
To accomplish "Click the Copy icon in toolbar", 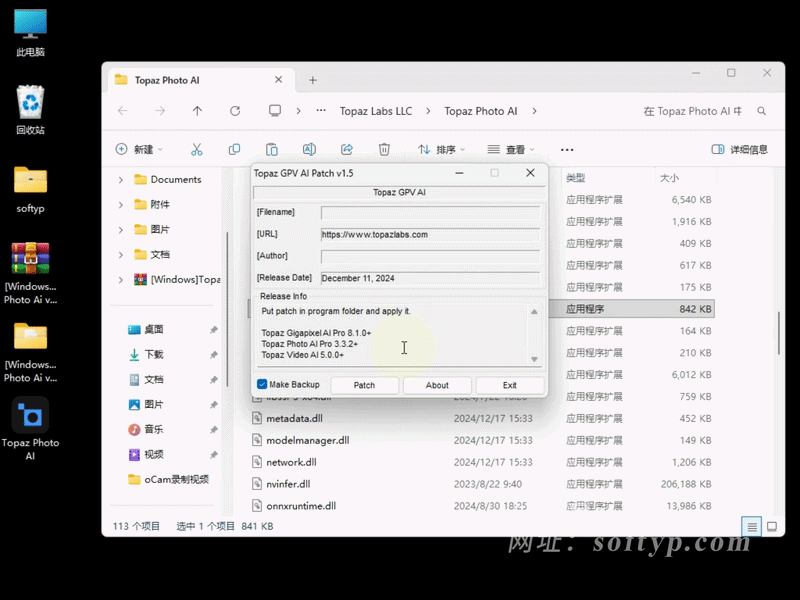I will point(234,149).
